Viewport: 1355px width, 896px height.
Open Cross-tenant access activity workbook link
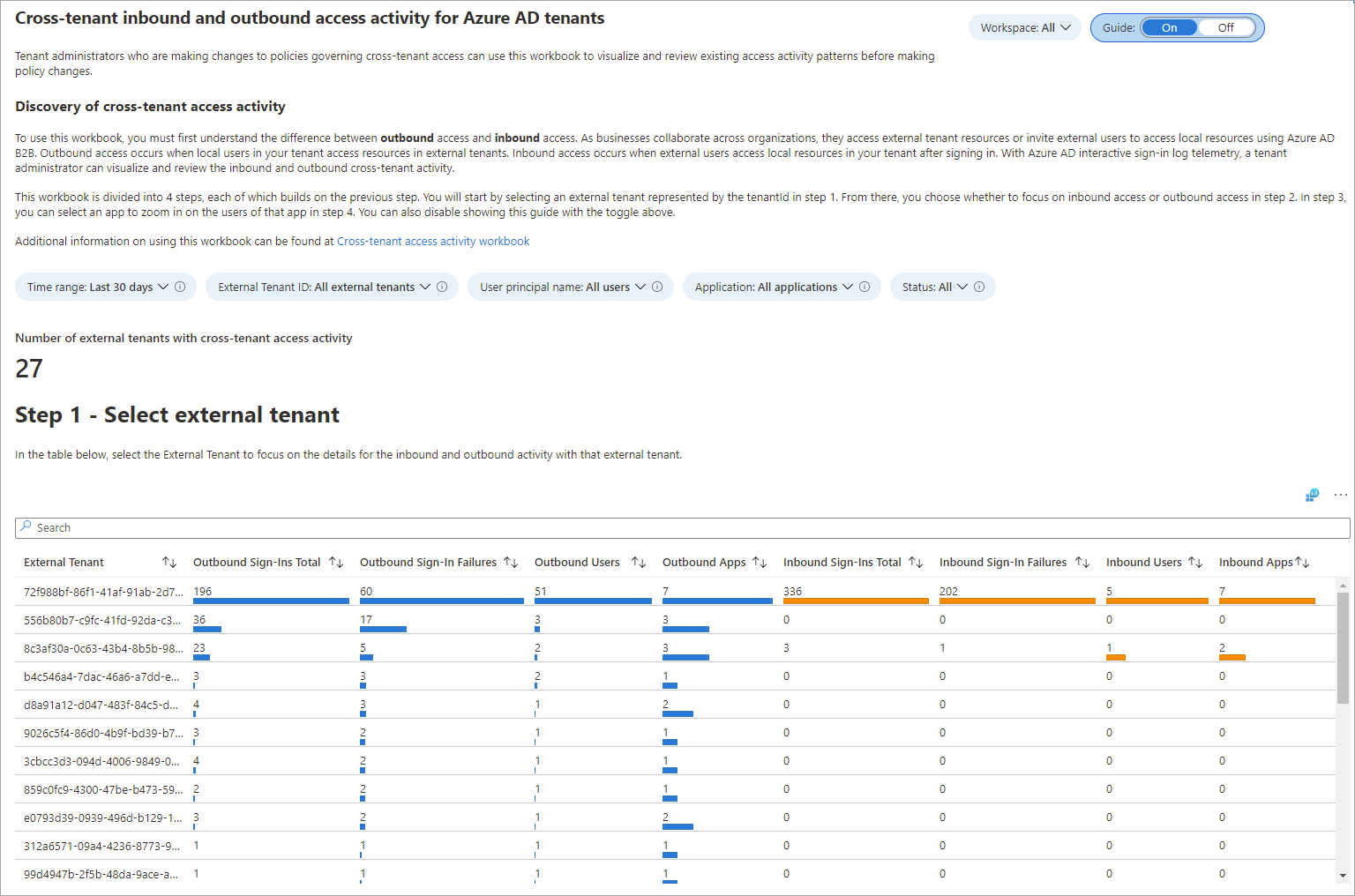pyautogui.click(x=433, y=241)
